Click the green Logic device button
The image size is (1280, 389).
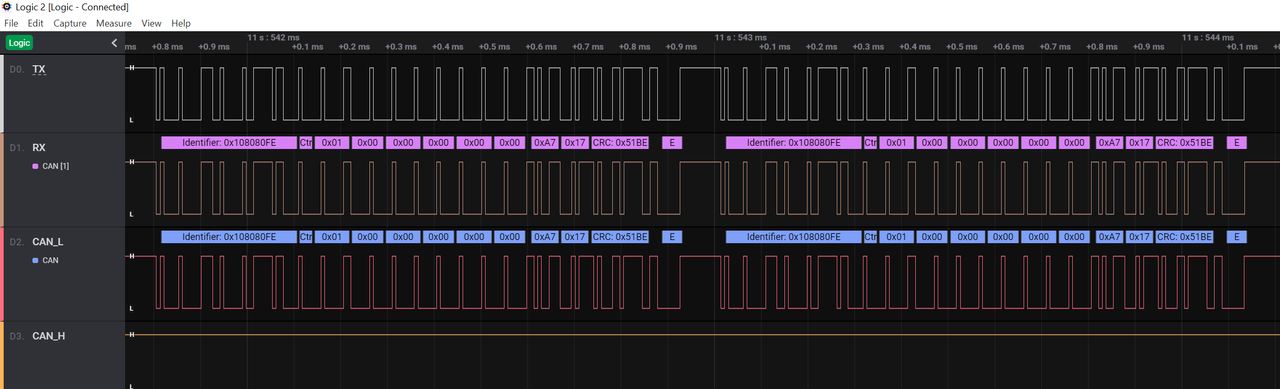[x=20, y=43]
